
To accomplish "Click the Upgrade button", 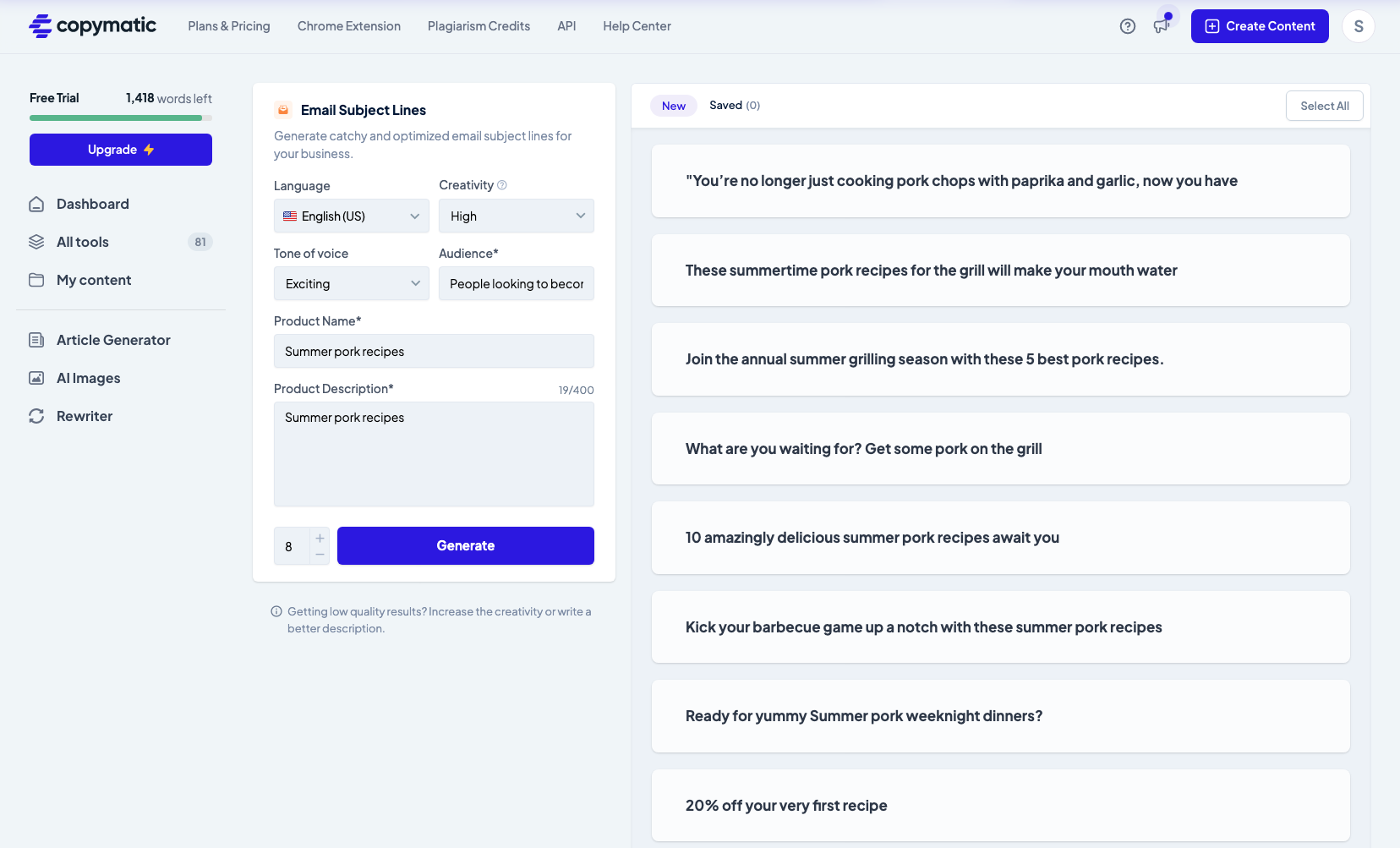I will tap(121, 150).
